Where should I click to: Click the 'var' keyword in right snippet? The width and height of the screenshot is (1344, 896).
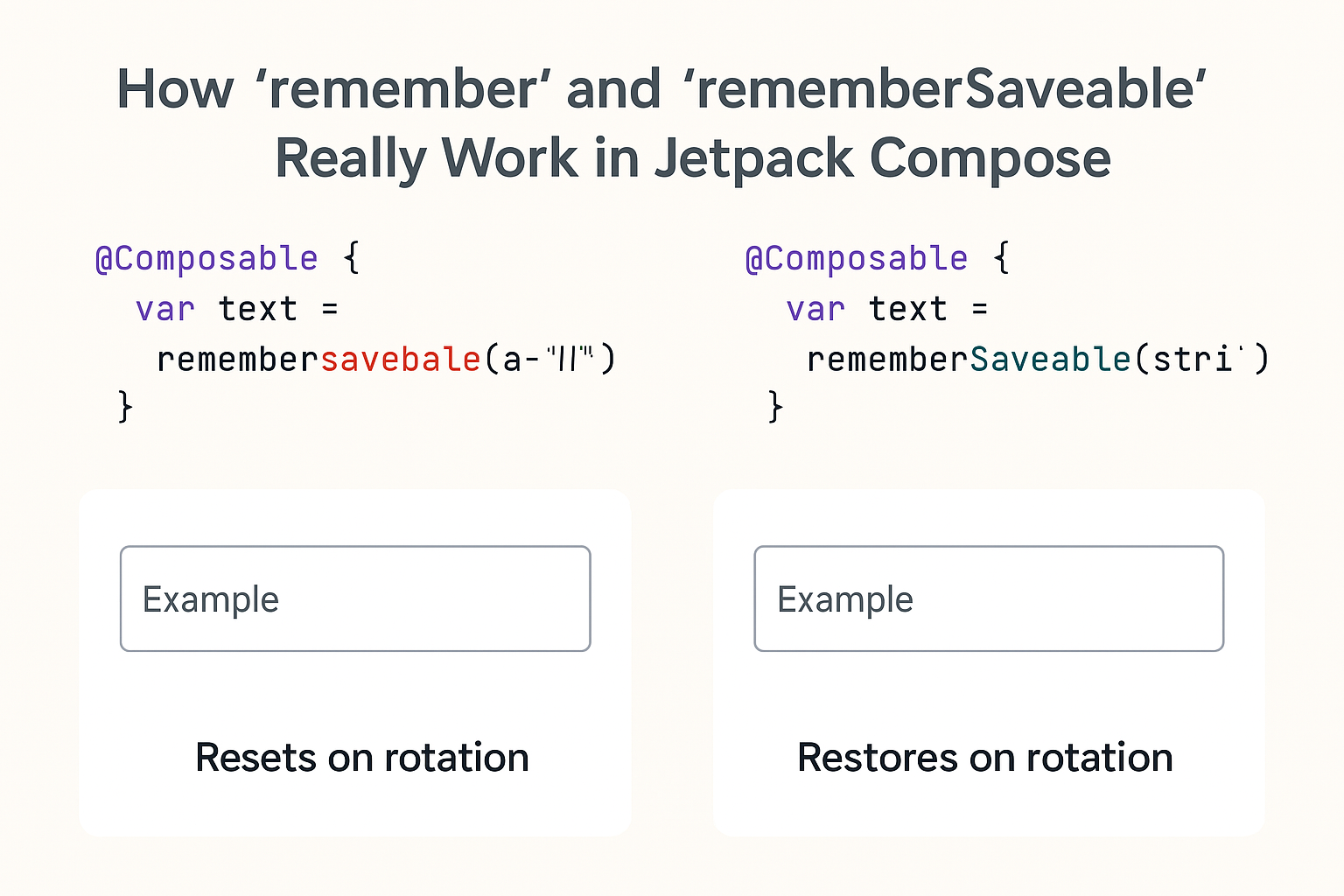[x=815, y=310]
